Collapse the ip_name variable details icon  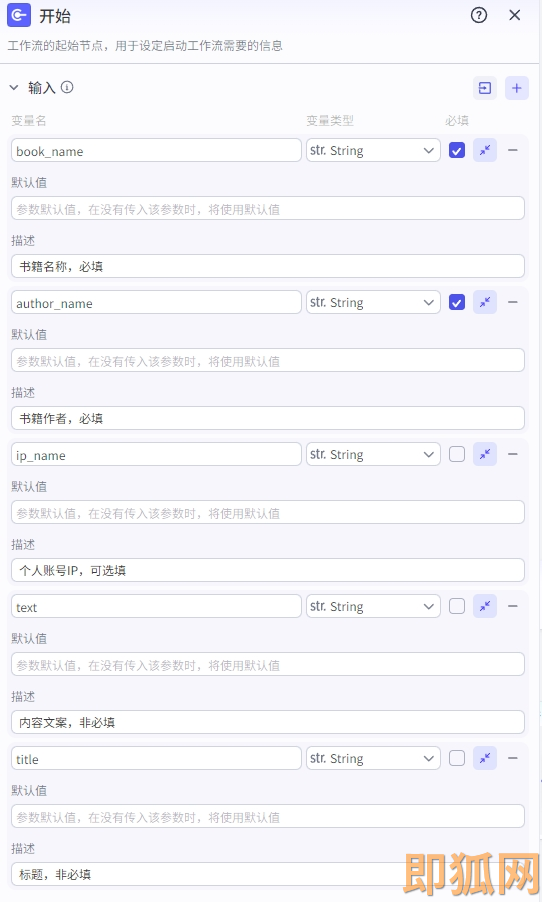tap(485, 454)
